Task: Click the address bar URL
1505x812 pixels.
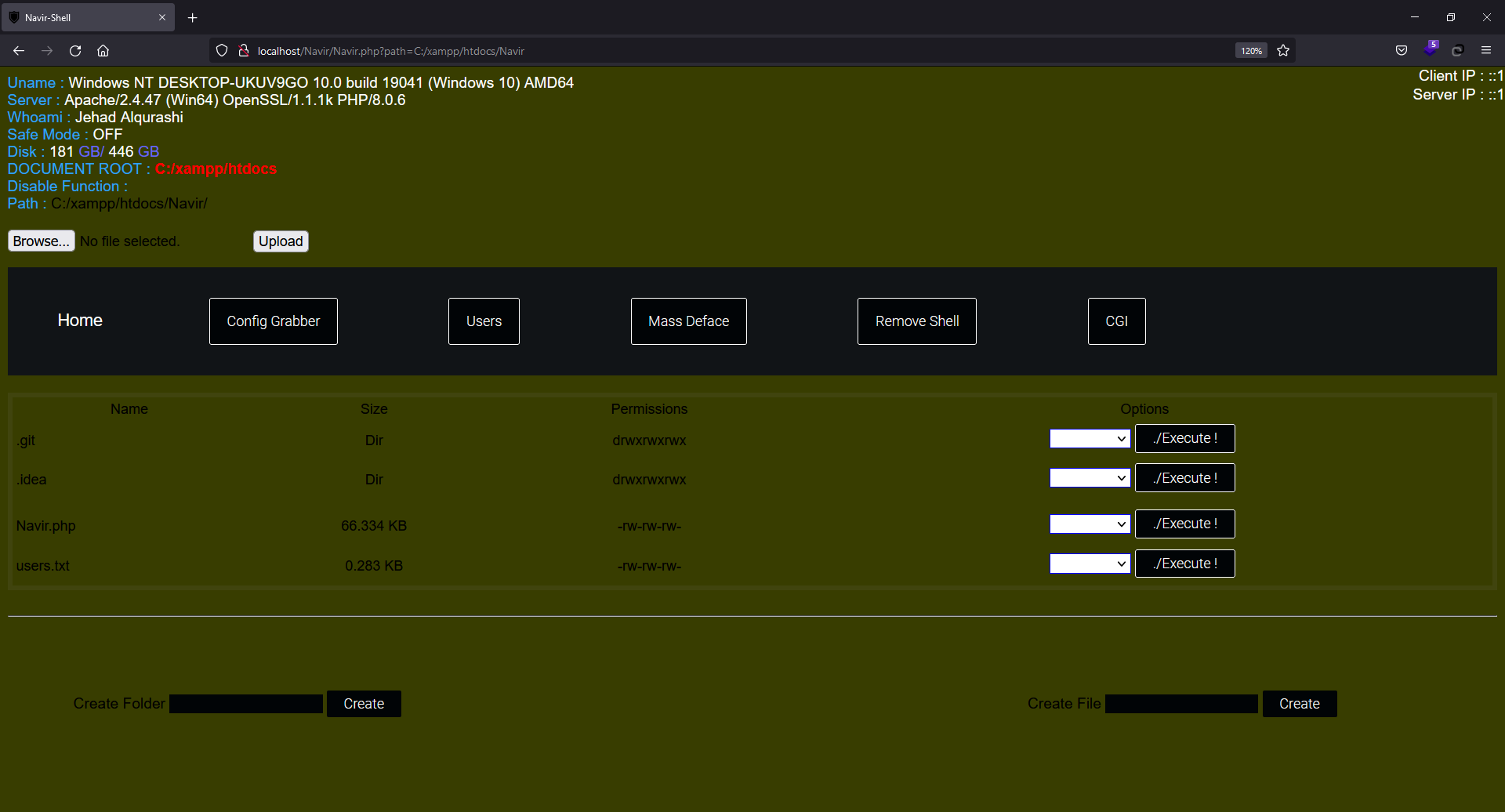Action: (x=391, y=51)
